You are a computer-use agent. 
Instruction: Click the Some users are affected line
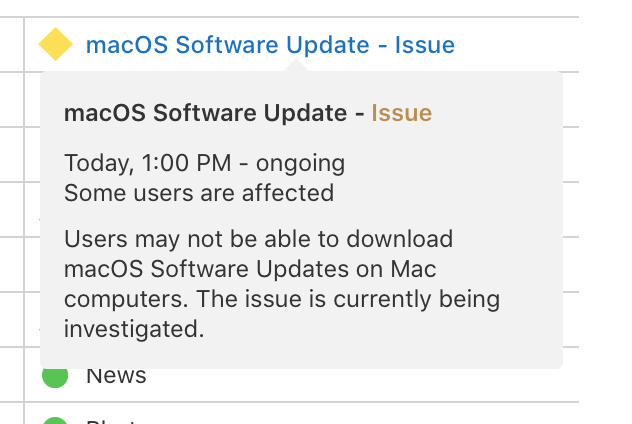point(199,192)
